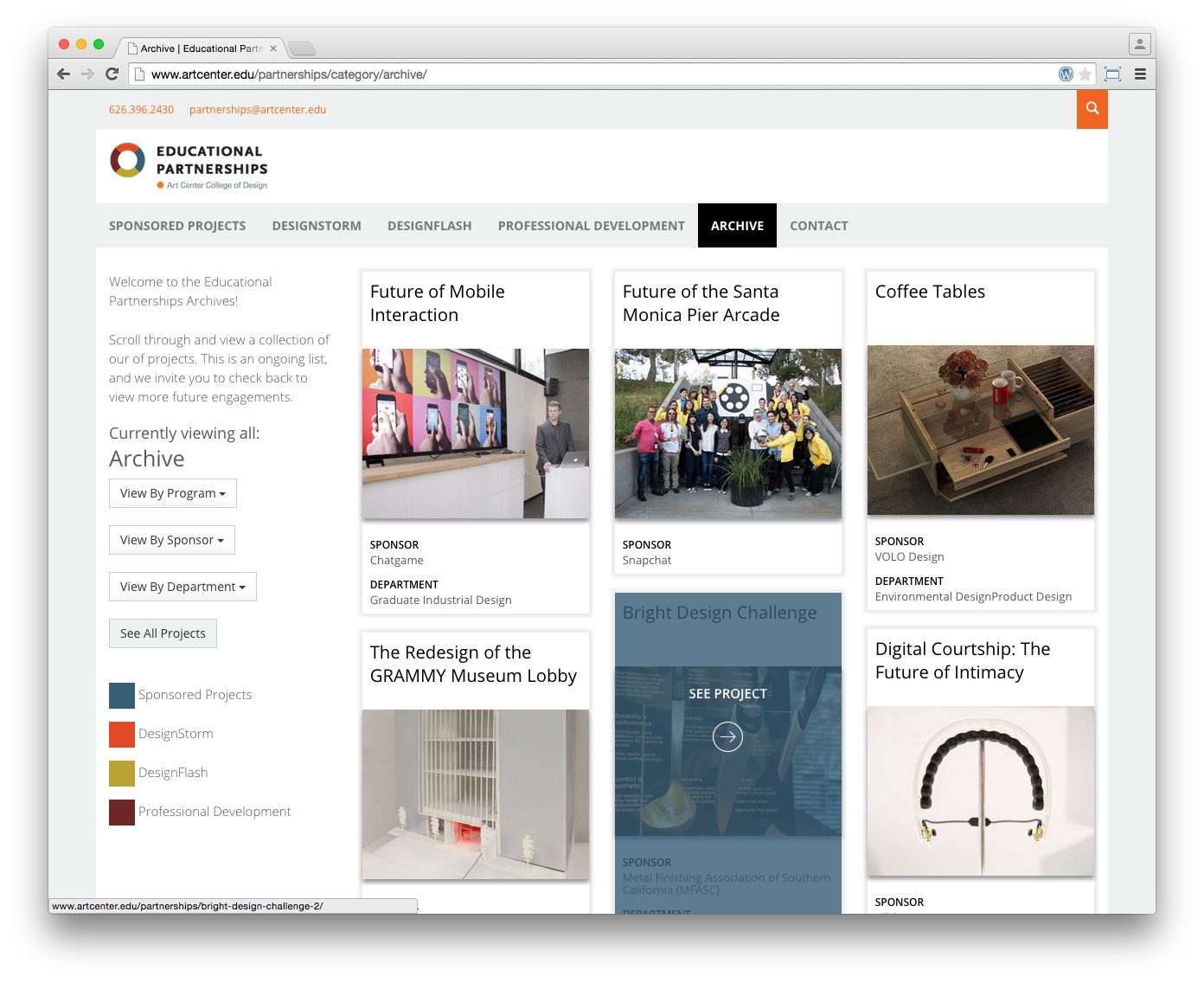The height and width of the screenshot is (983, 1204).
Task: Click the browser forward arrow
Action: 87,74
